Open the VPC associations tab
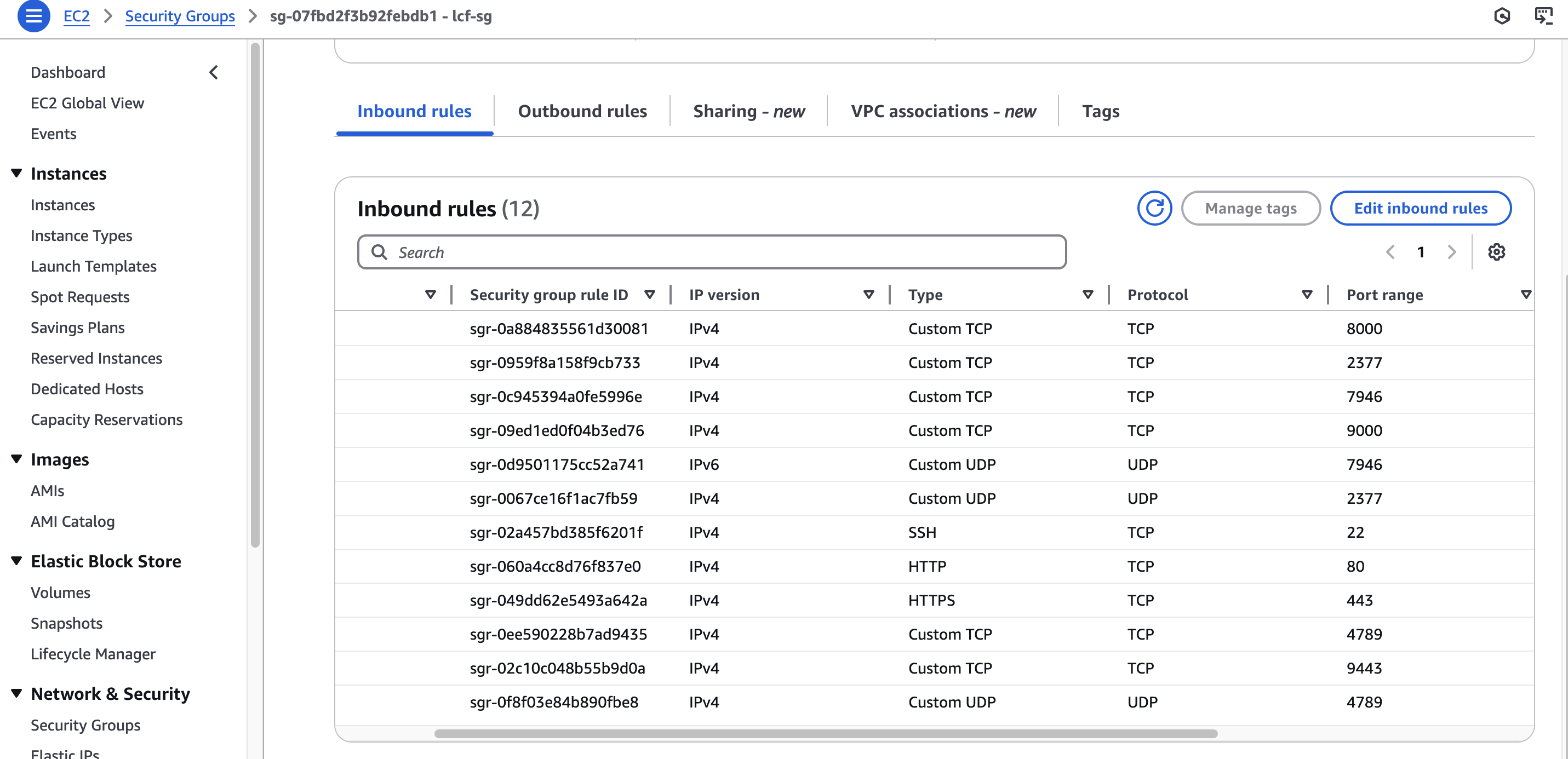This screenshot has height=759, width=1568. (943, 111)
